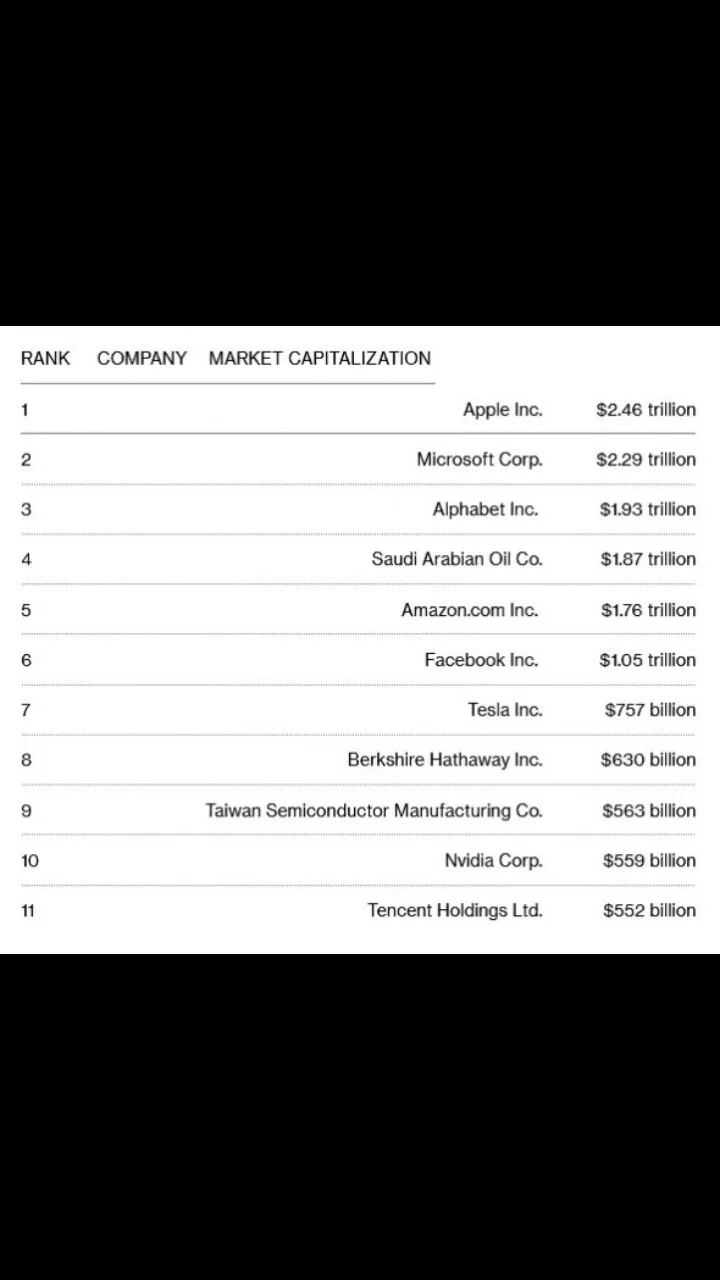720x1280 pixels.
Task: Click the Berkshire Hathaway Inc. entry
Action: point(445,760)
